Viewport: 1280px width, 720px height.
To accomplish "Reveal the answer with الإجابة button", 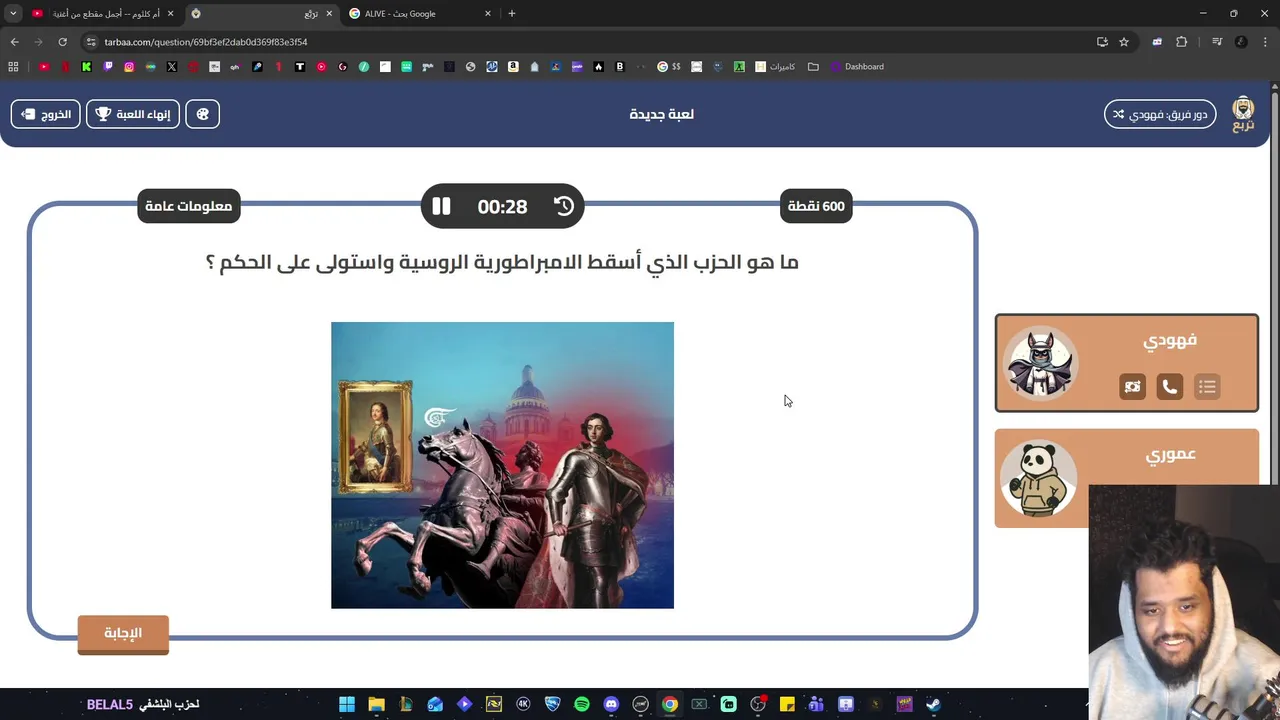I will click(x=123, y=633).
